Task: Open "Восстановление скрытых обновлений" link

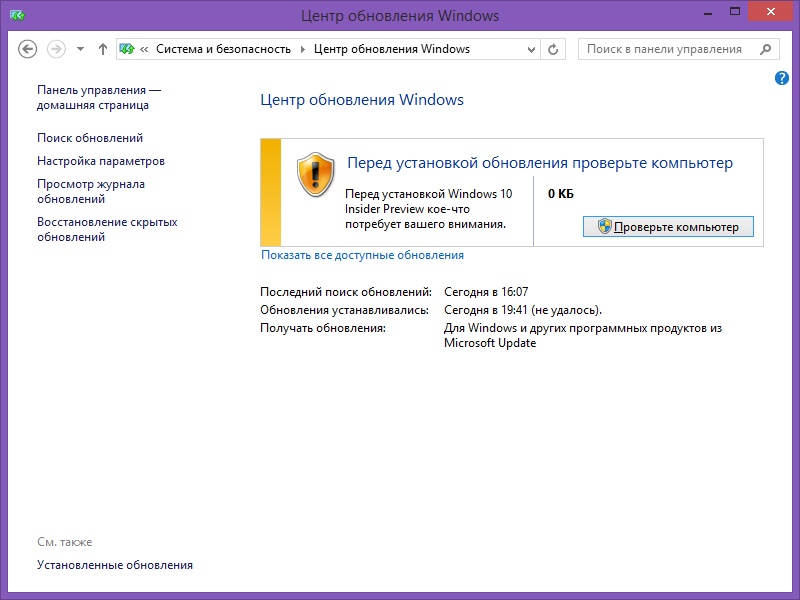Action: (x=107, y=230)
